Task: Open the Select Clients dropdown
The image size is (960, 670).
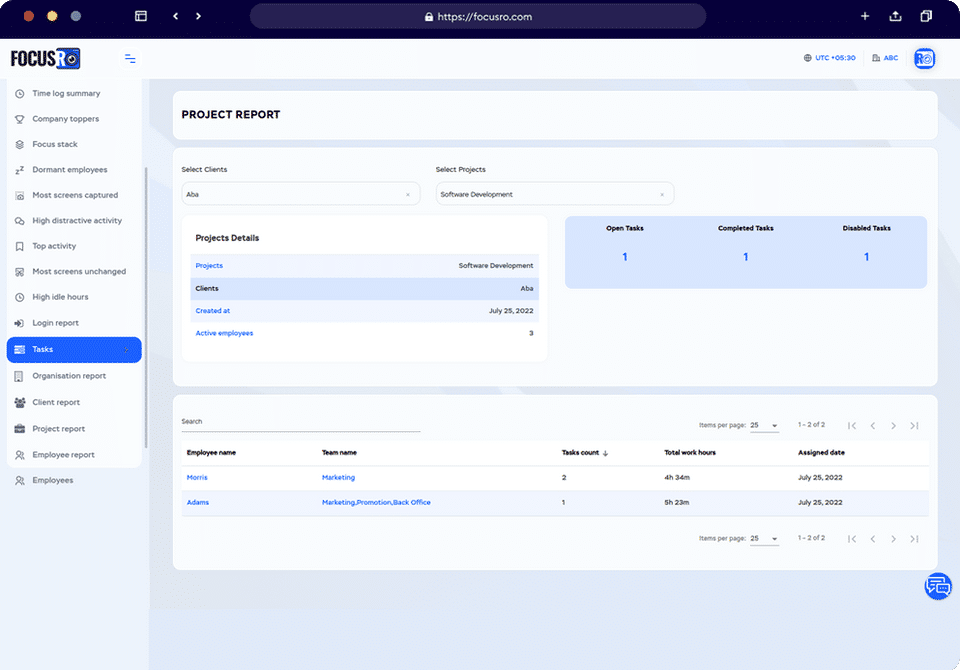Action: pos(301,194)
